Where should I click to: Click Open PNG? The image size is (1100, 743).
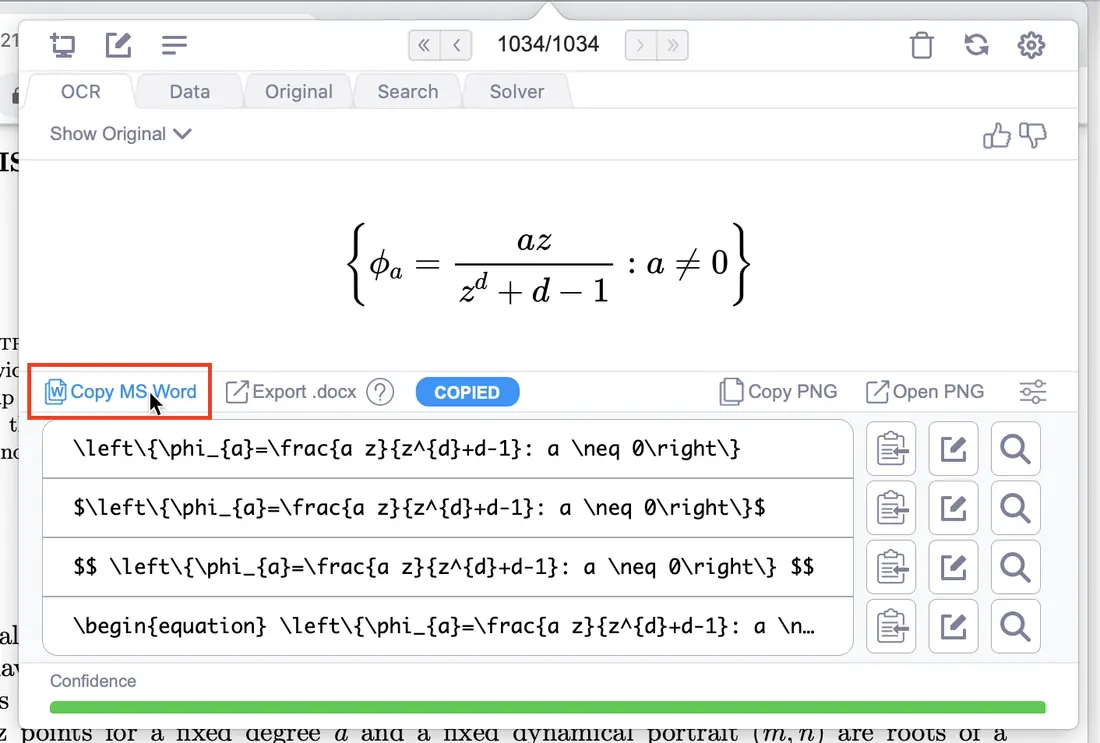coord(925,391)
